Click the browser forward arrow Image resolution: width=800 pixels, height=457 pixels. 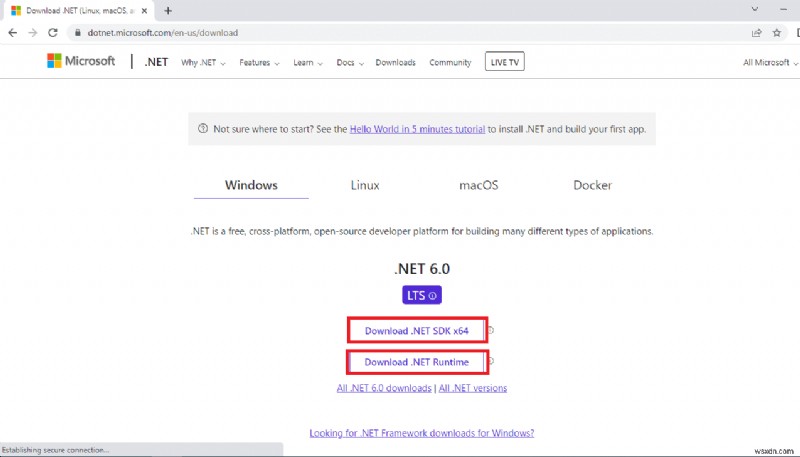coord(33,33)
